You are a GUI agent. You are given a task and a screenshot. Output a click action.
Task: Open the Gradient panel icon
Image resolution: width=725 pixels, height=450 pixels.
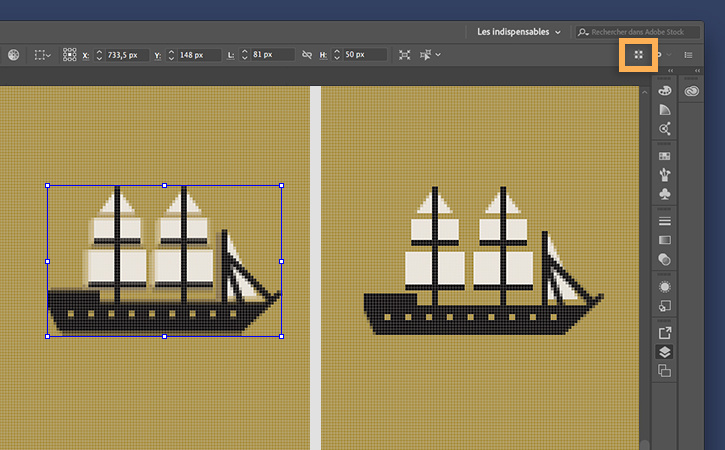(x=664, y=240)
